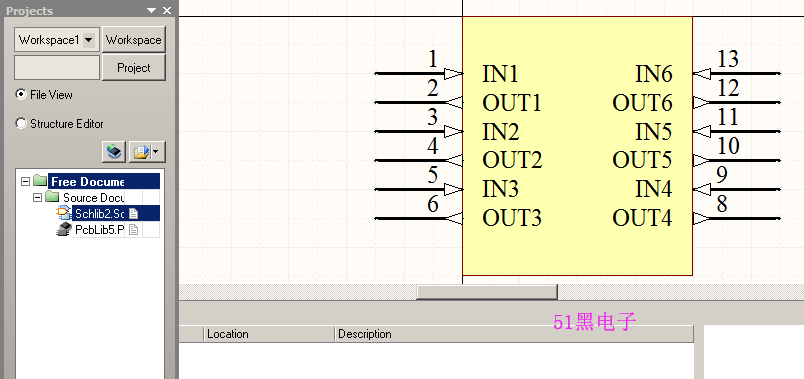Click the OUT3 pin label
The width and height of the screenshot is (804, 379).
tap(512, 218)
